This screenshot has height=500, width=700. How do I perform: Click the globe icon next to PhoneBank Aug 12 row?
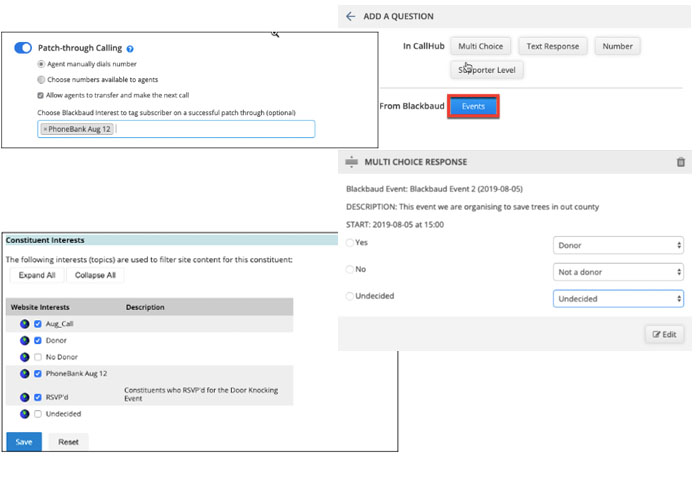click(x=25, y=373)
